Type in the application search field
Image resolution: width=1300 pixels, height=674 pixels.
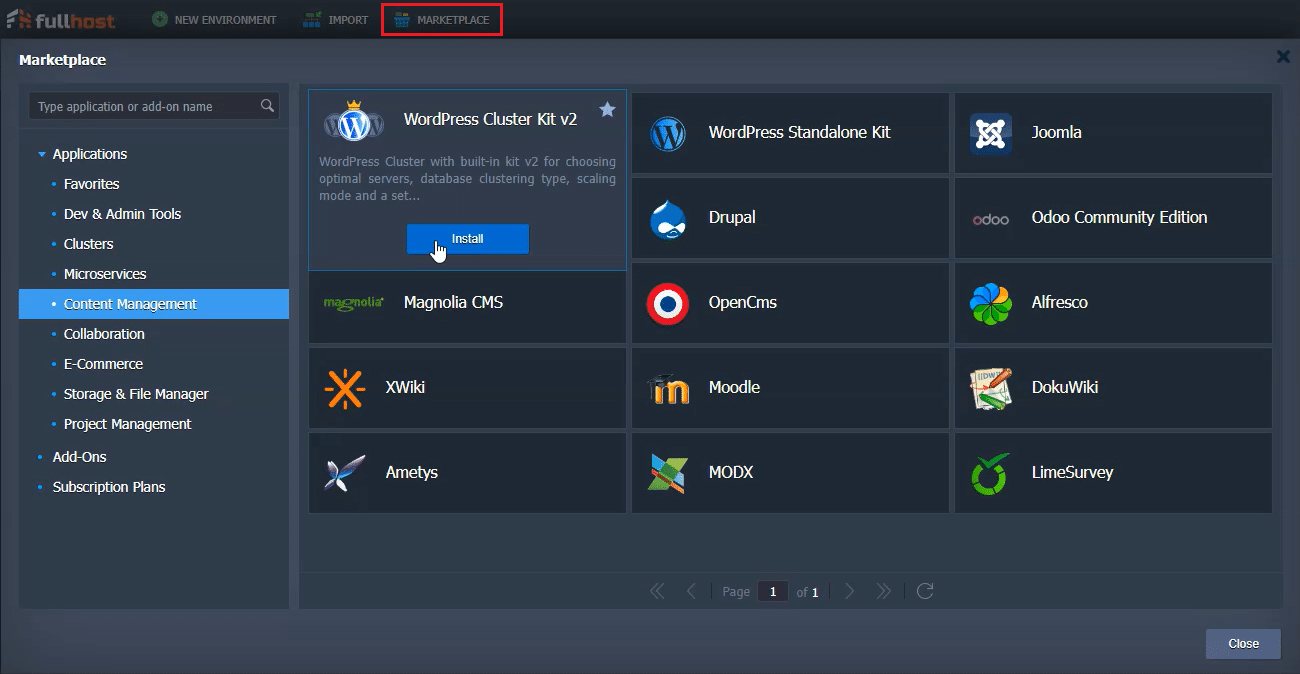pos(145,106)
